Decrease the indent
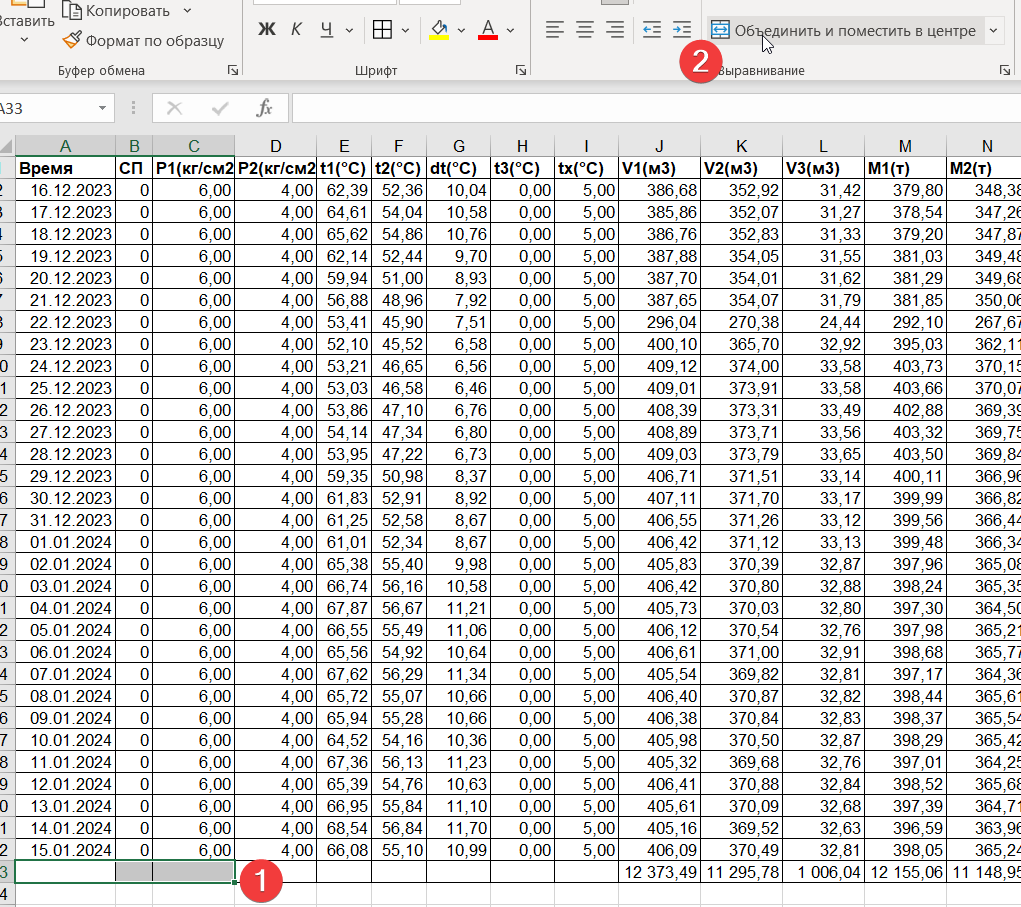This screenshot has height=907, width=1021. (x=652, y=29)
